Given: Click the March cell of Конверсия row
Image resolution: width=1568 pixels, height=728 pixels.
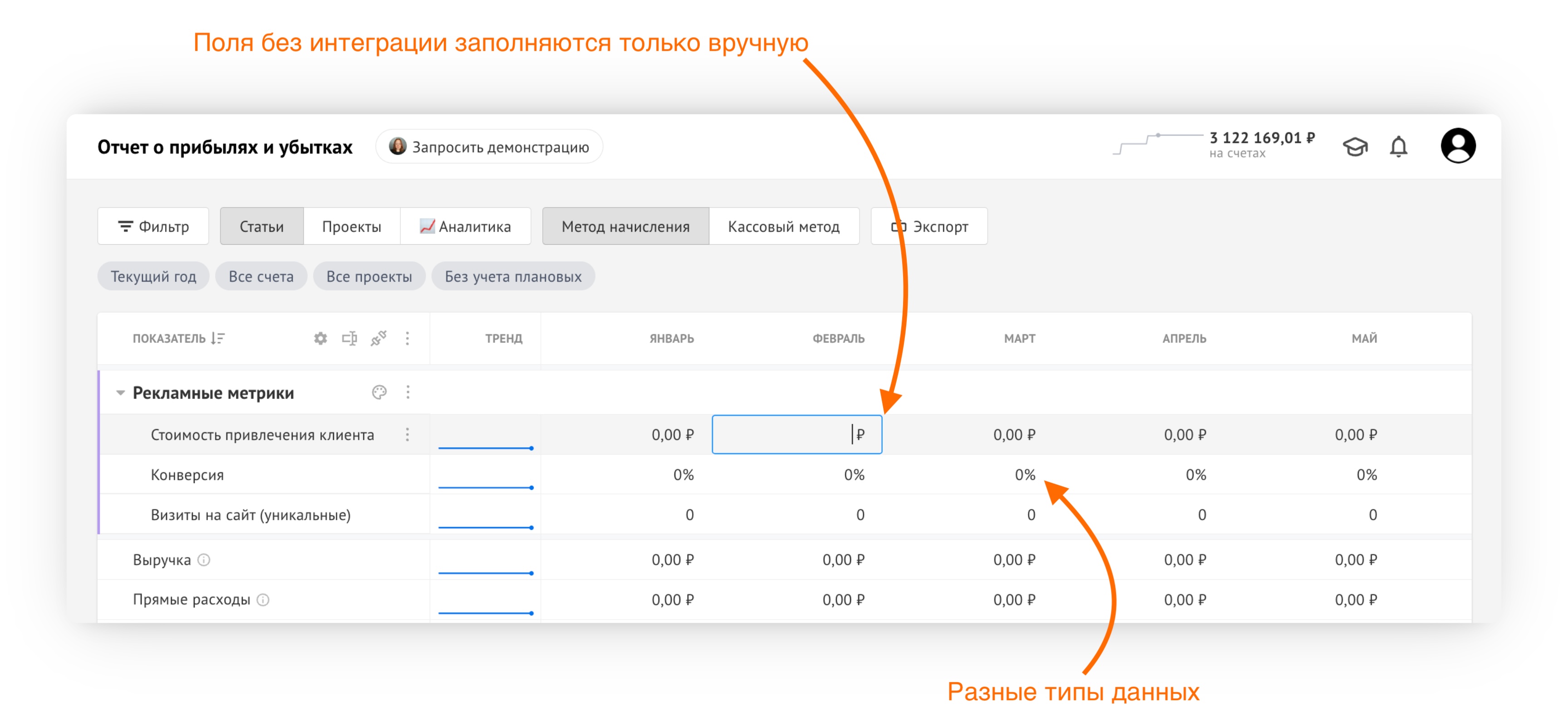Looking at the screenshot, I should 1025,474.
